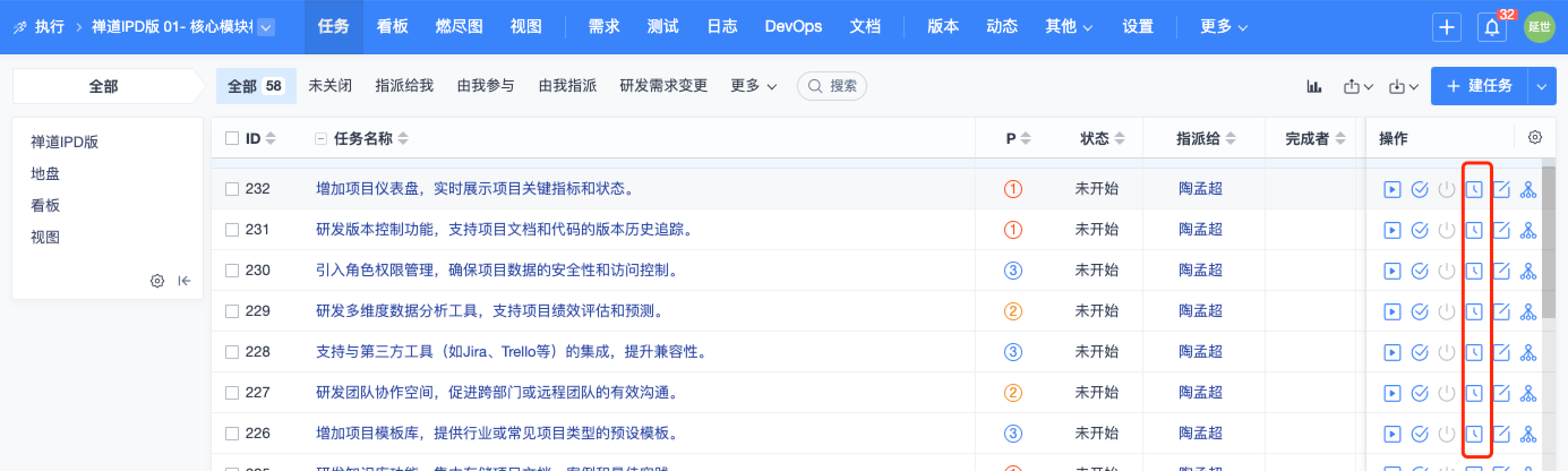Click the table column settings gear icon
Screen dimensions: 1568x471
1535,138
